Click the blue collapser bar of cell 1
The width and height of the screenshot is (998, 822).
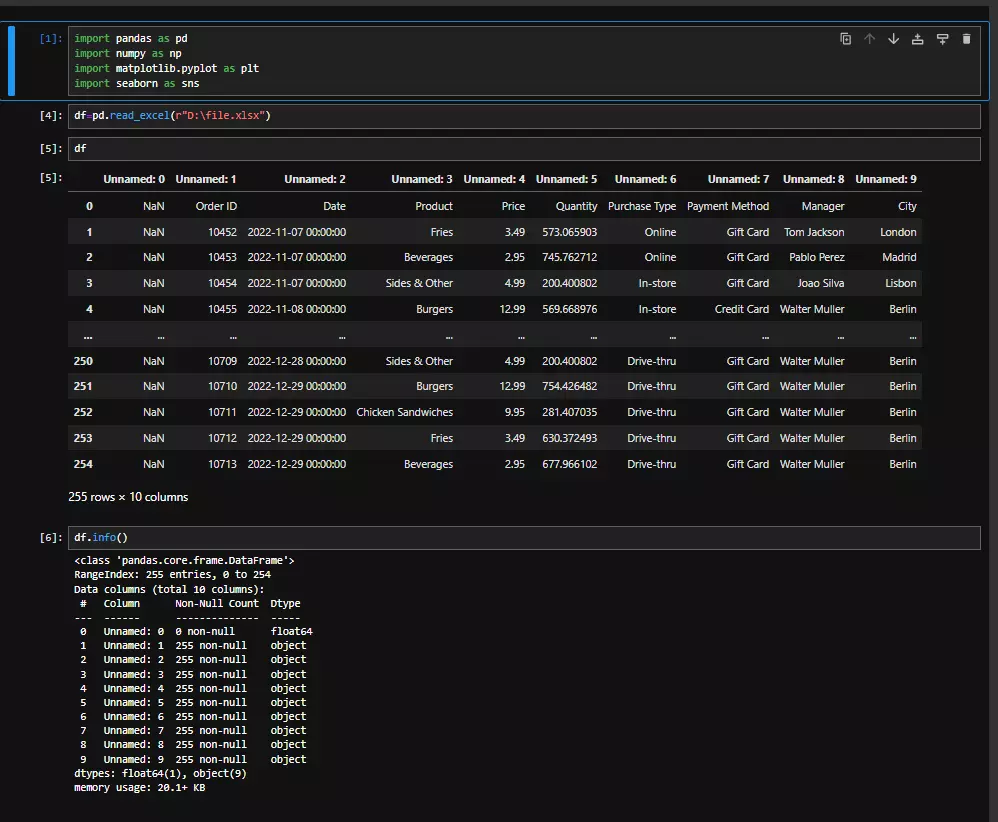(x=12, y=61)
